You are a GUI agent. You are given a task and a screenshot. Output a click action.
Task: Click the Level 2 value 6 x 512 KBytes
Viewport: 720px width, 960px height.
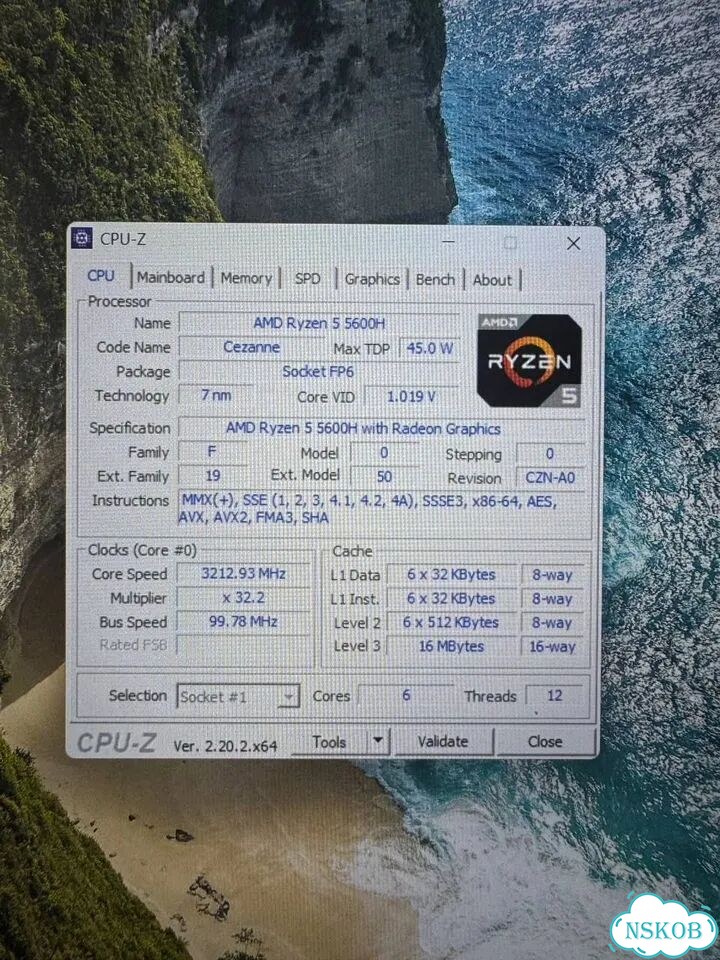451,623
